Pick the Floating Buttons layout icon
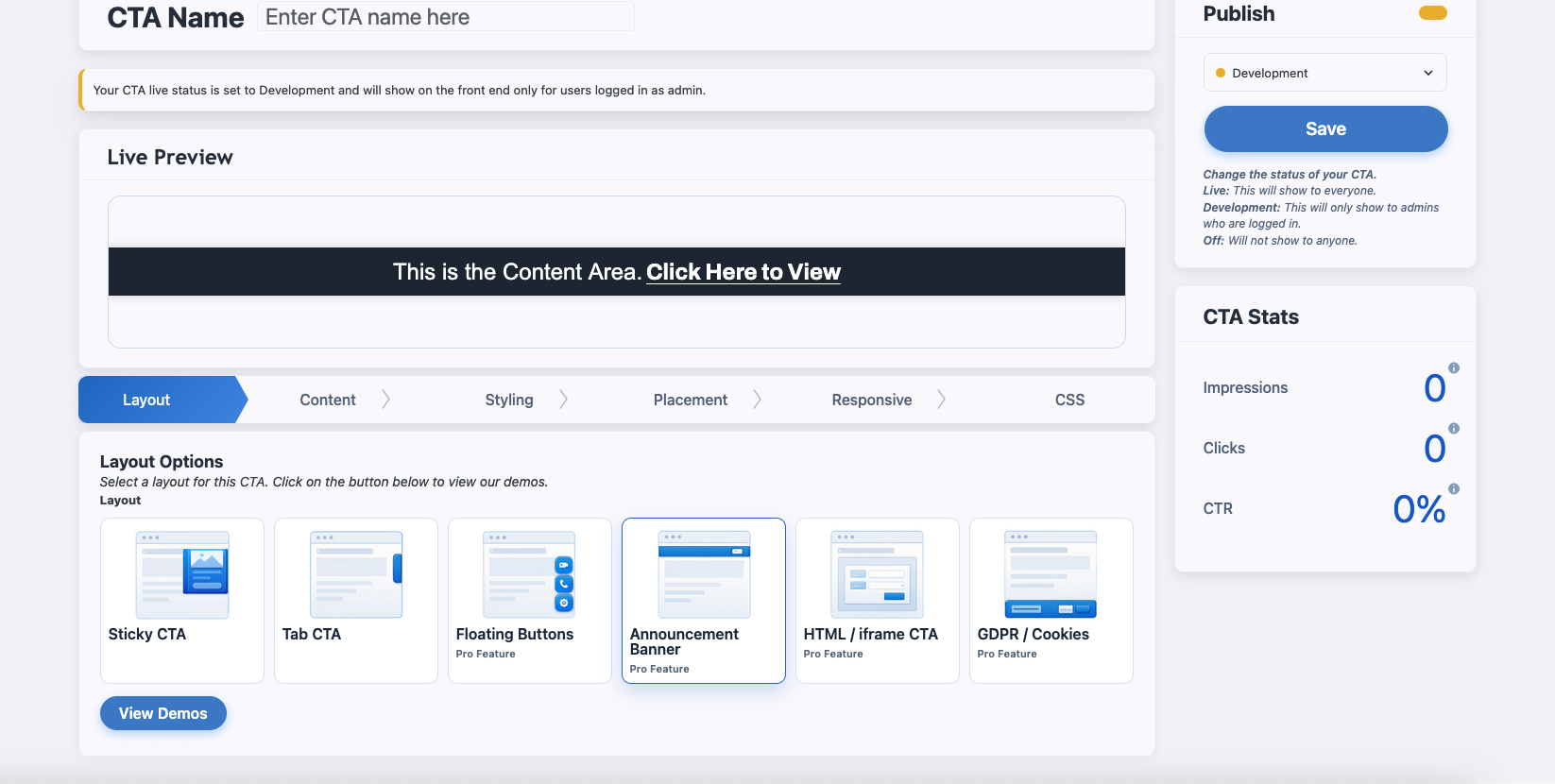This screenshot has height=784, width=1555. [529, 574]
